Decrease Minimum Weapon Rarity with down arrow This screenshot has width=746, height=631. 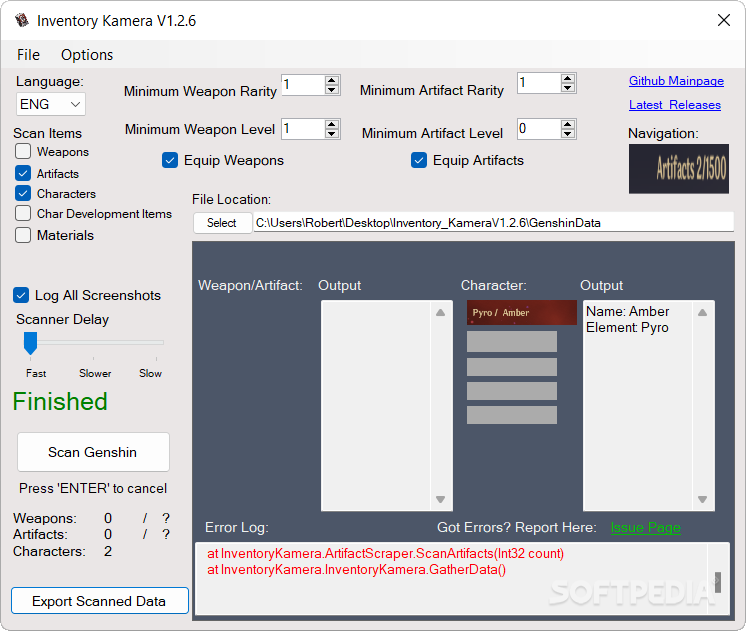point(332,89)
